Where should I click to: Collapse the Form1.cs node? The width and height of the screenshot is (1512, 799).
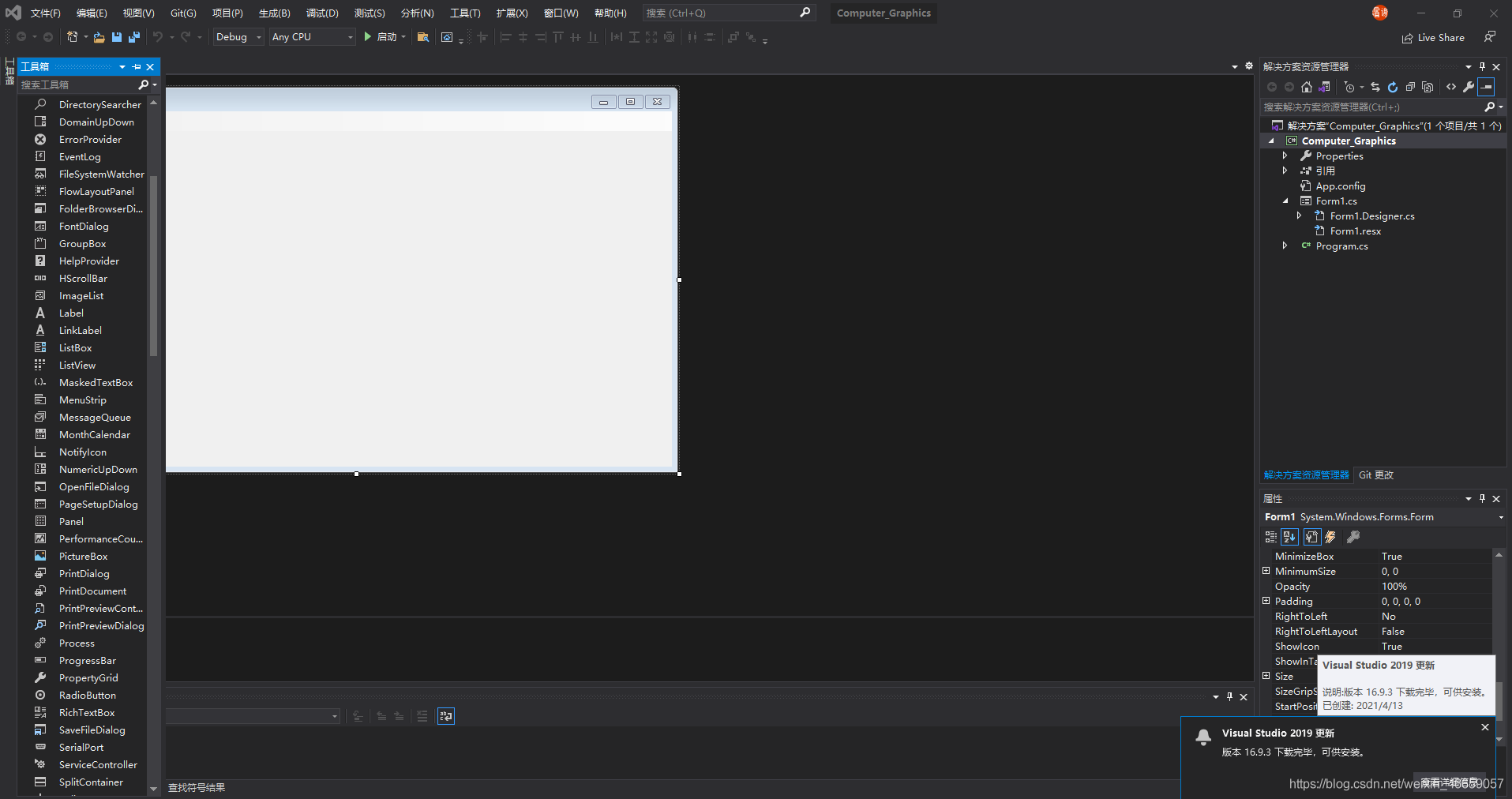1285,201
